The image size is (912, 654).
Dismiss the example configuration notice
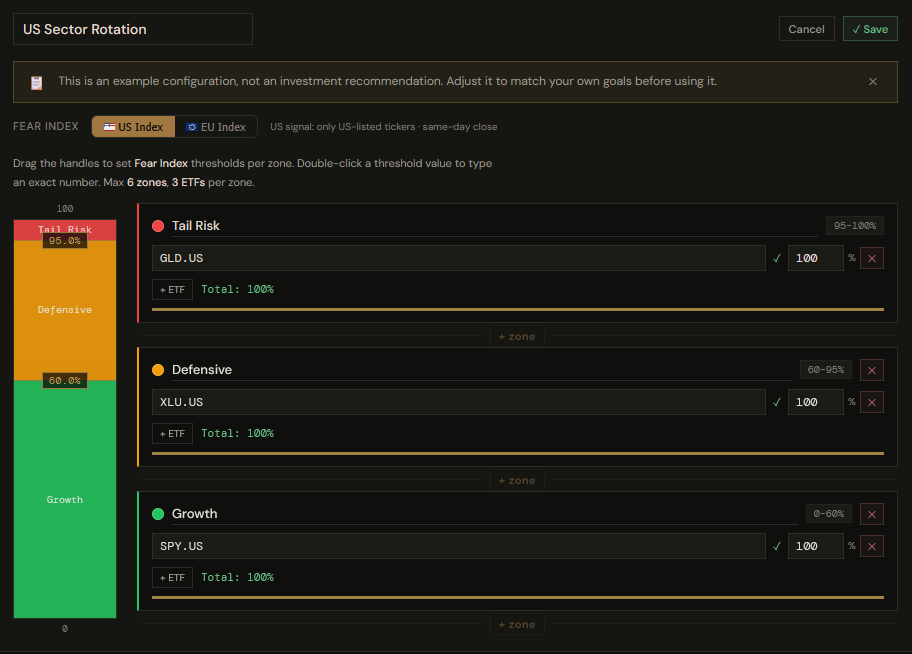[x=872, y=81]
